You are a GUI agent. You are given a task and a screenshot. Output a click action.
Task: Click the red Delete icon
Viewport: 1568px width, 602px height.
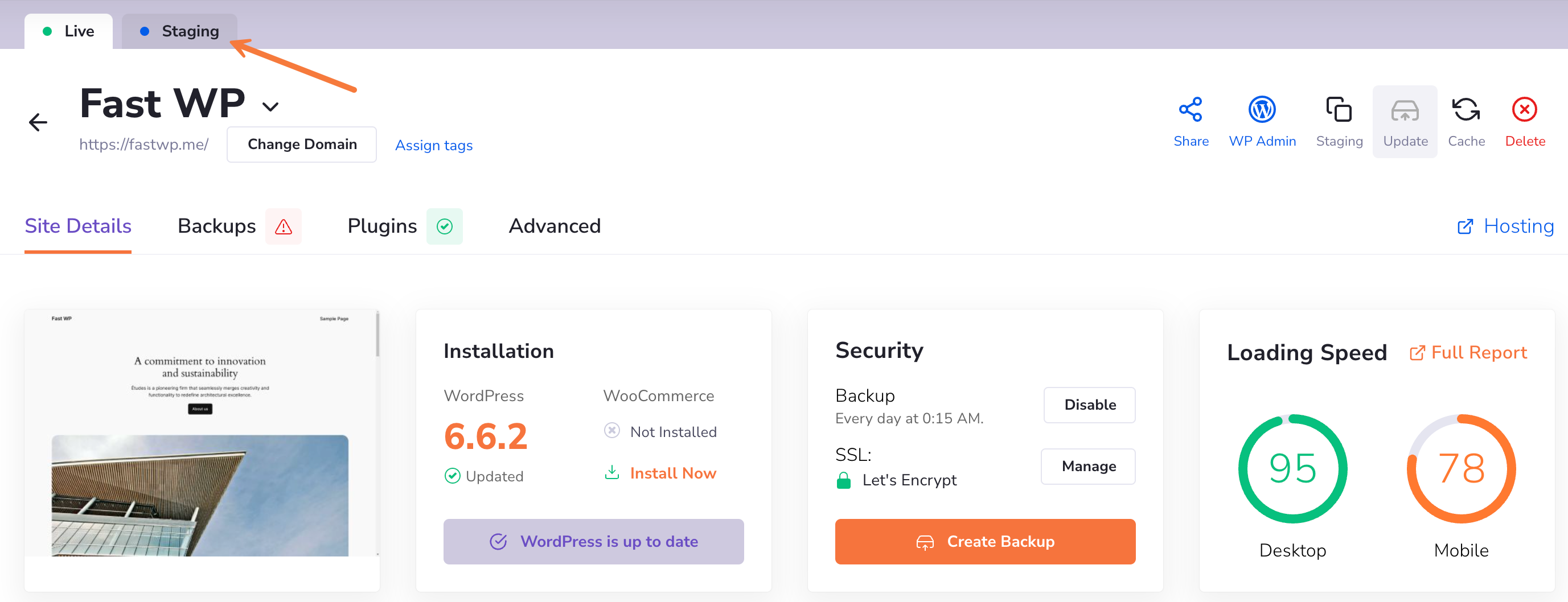point(1524,110)
